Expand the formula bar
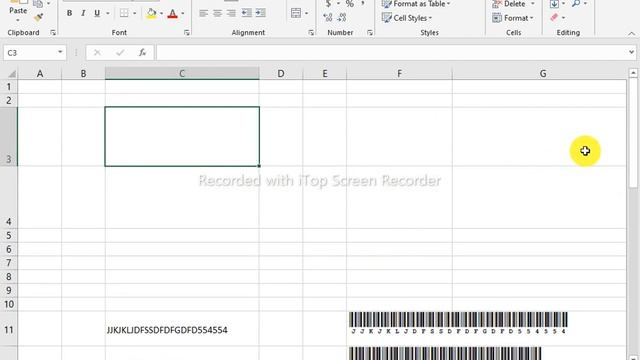This screenshot has height=360, width=640. tap(631, 52)
